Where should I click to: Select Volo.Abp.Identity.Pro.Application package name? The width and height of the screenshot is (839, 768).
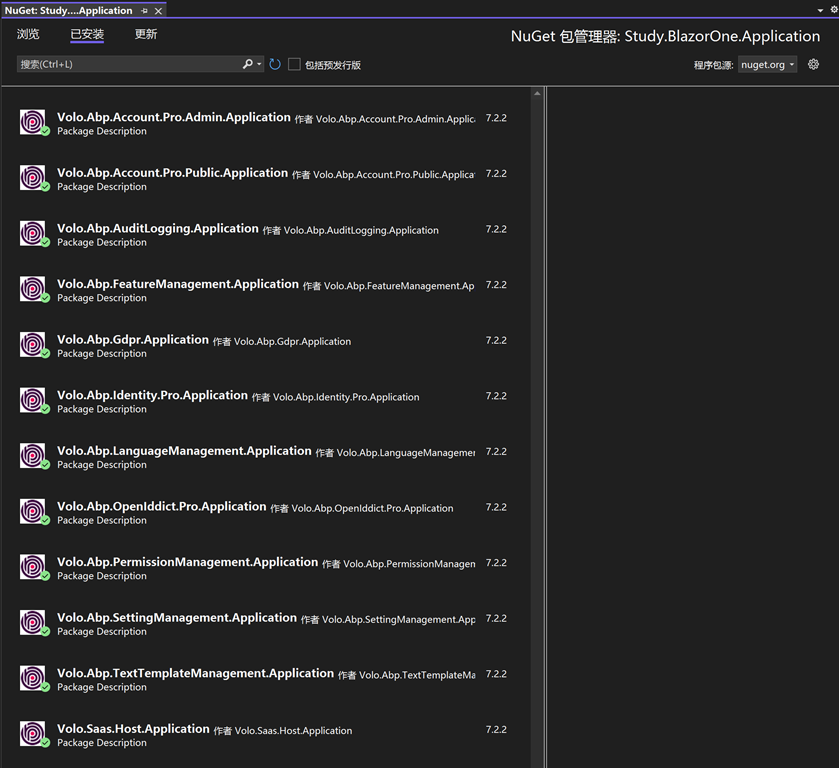tap(152, 396)
